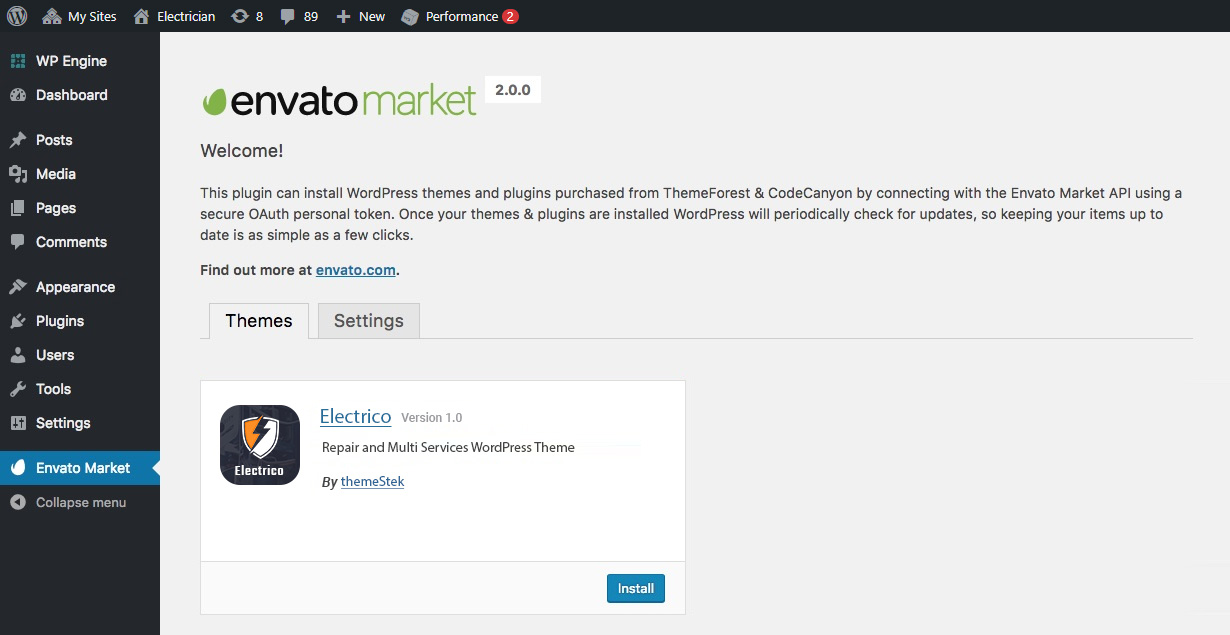
Task: Follow the envato.com link
Action: (356, 270)
